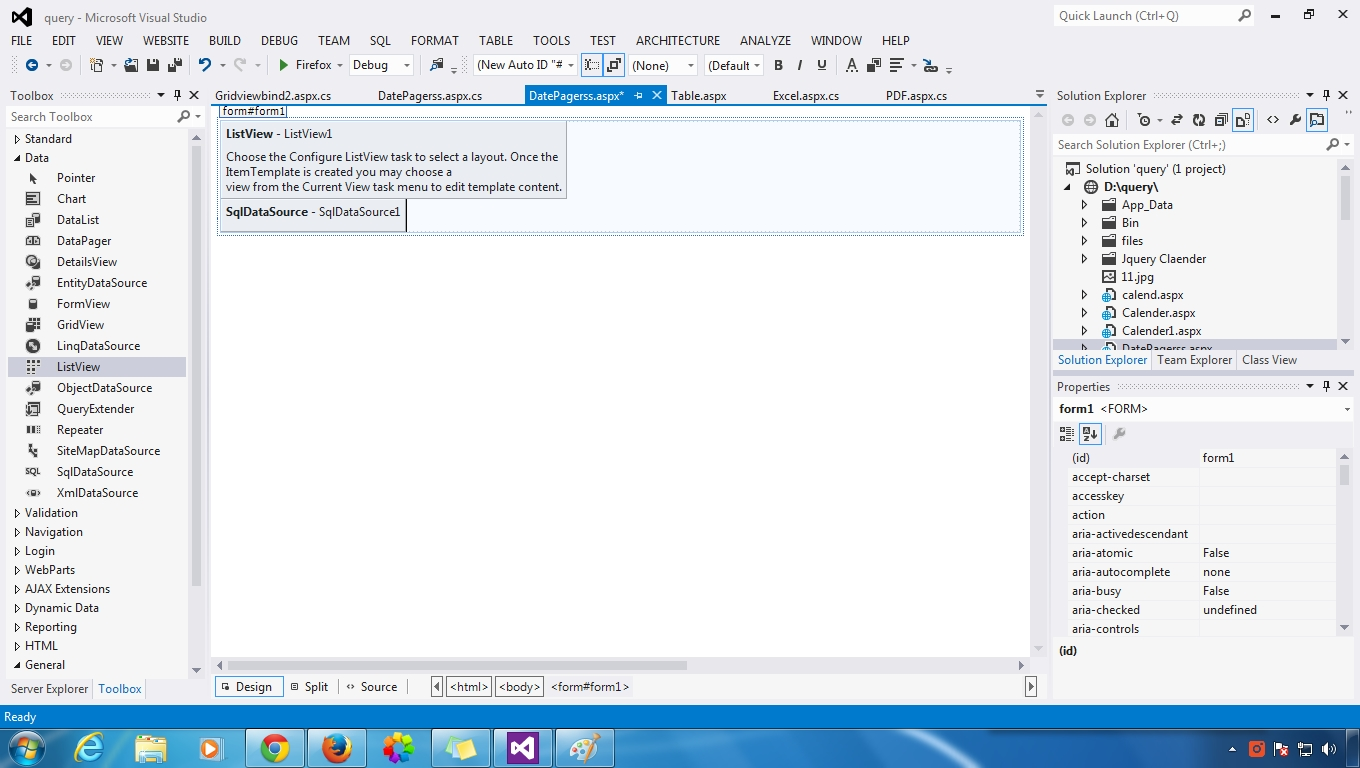Switch to the Table.aspx document tab

point(699,96)
